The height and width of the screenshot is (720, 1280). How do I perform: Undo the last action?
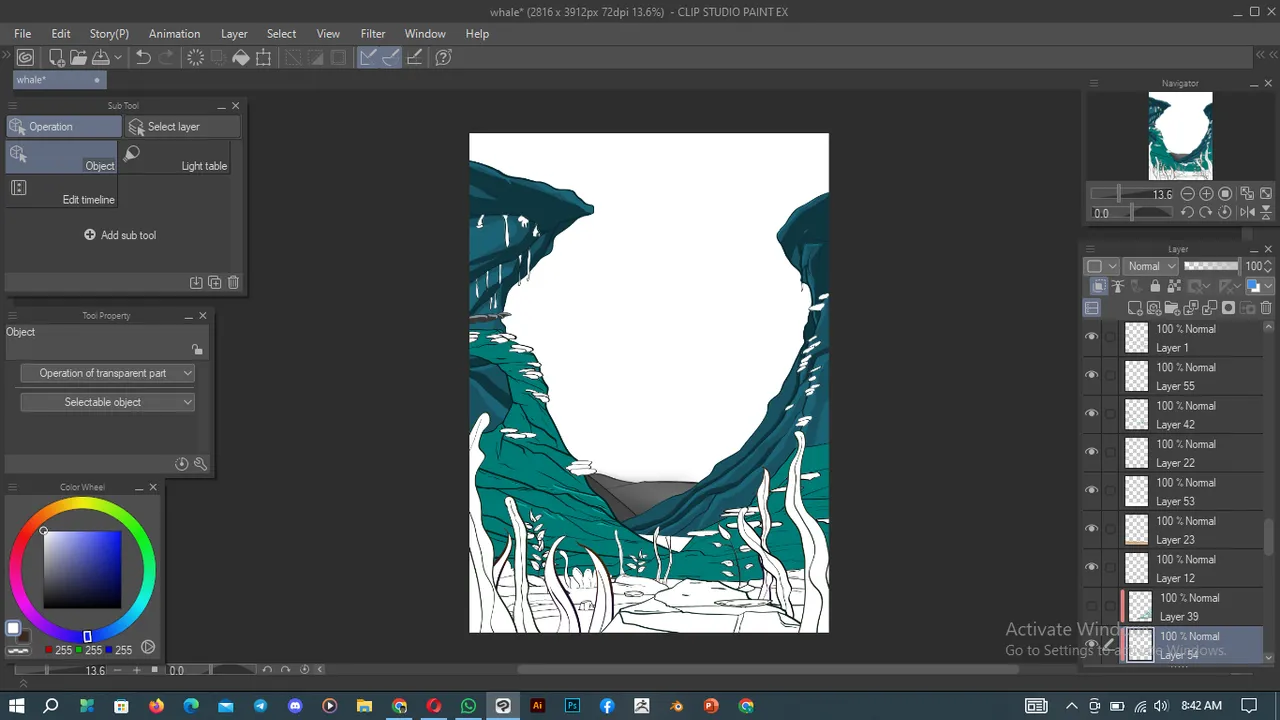coord(144,58)
